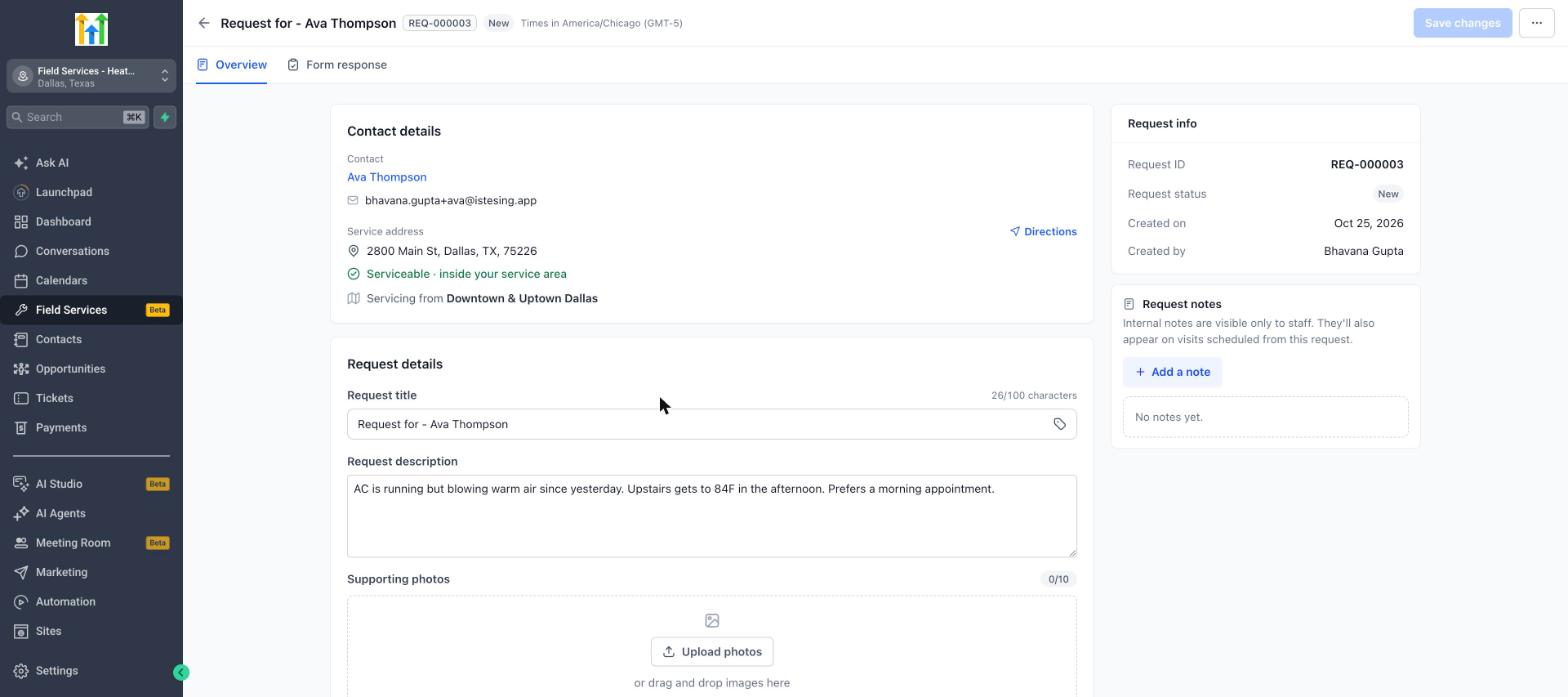
Task: Click the Request title input field
Action: point(712,424)
